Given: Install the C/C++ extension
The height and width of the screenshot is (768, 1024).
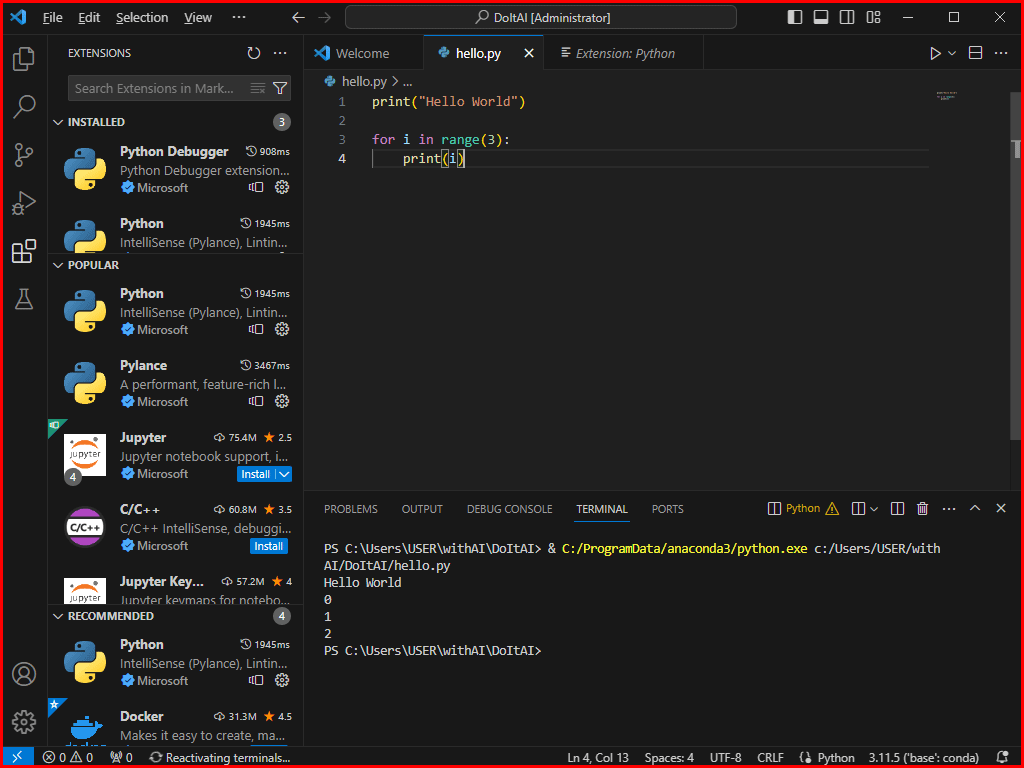Looking at the screenshot, I should (x=268, y=546).
